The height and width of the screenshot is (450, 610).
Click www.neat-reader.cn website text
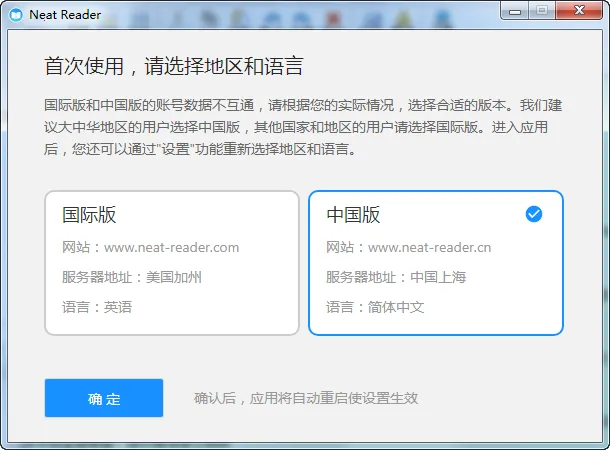point(429,247)
